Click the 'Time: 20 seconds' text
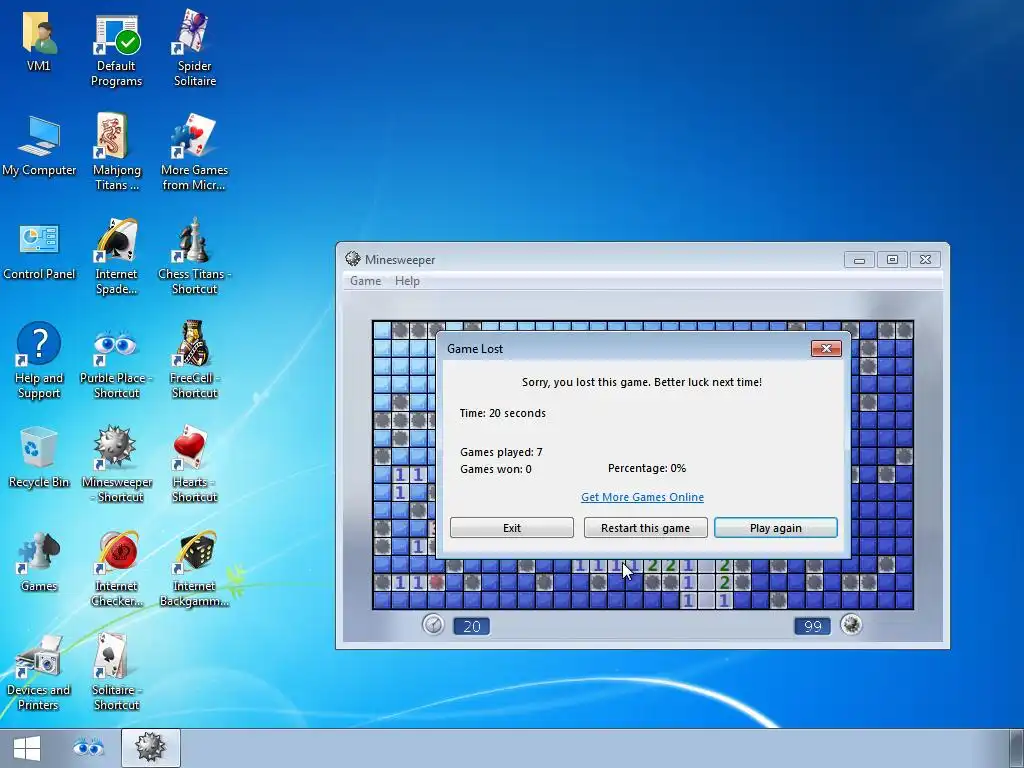The height and width of the screenshot is (768, 1024). pyautogui.click(x=502, y=413)
